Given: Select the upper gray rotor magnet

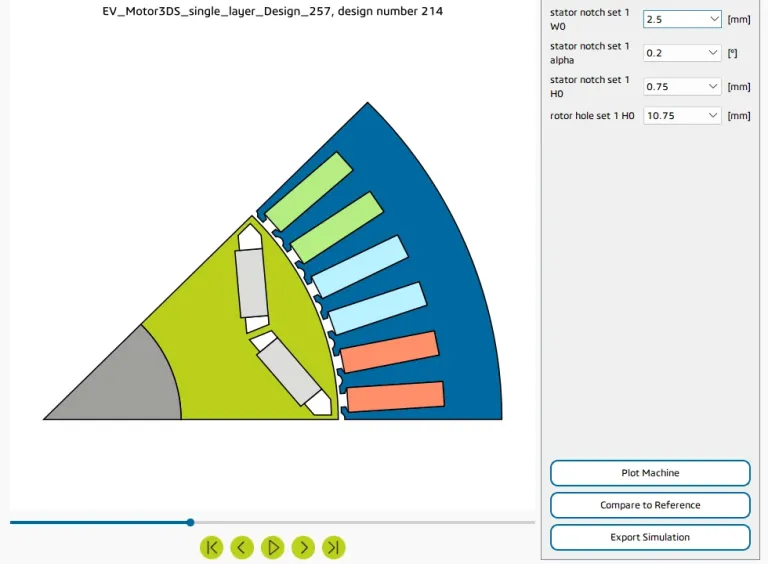Looking at the screenshot, I should pos(252,283).
